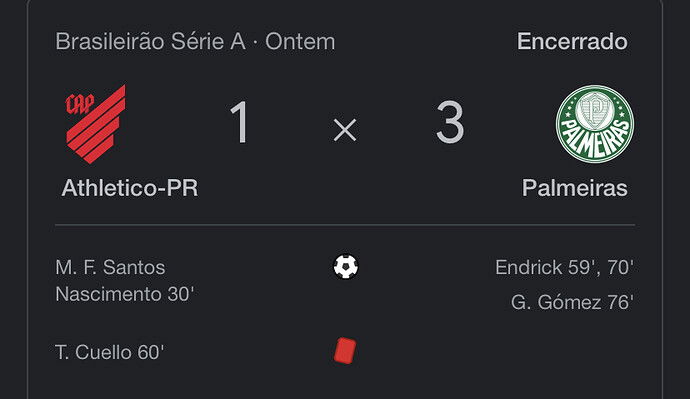Click the × separator between scores
This screenshot has height=399, width=690.
click(x=345, y=130)
